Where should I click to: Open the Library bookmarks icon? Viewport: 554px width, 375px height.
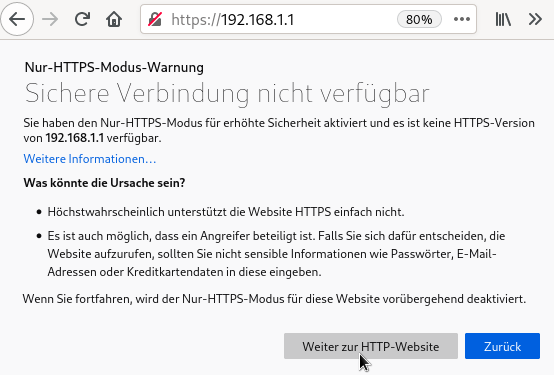503,19
